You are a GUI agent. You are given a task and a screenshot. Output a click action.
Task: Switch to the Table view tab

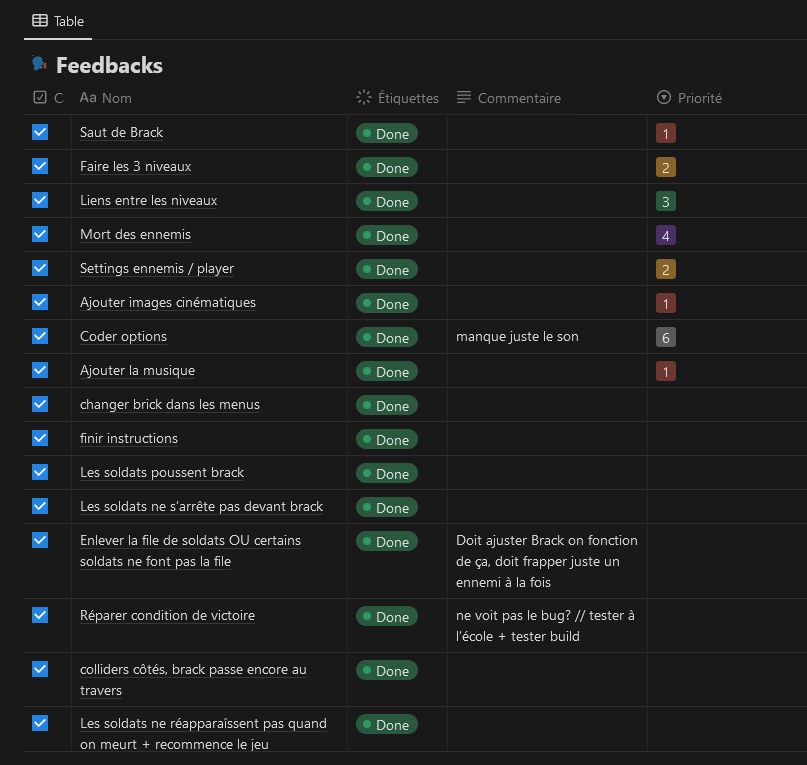click(59, 21)
